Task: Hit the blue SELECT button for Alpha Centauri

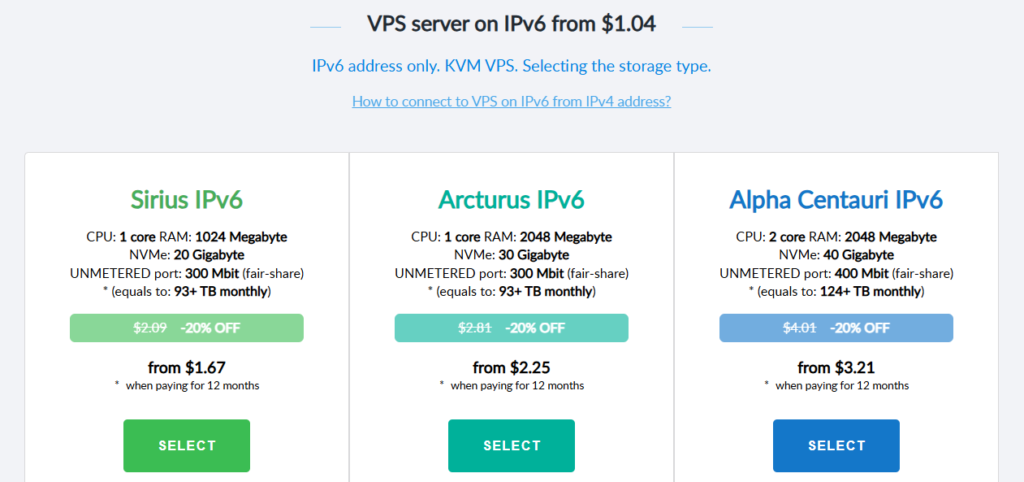Action: coord(836,445)
